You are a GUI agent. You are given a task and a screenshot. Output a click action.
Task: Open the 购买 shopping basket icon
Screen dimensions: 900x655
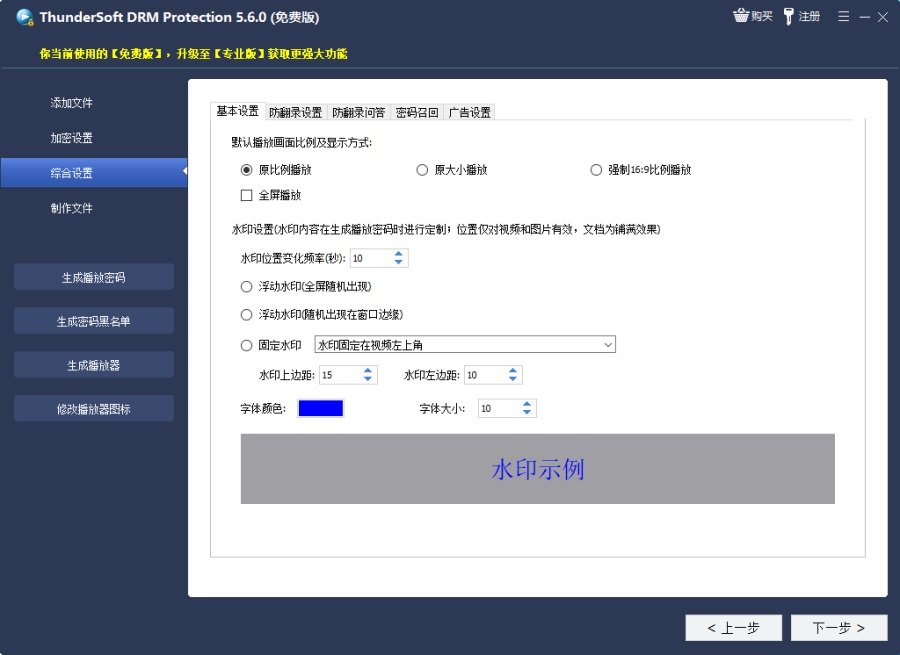tap(741, 15)
